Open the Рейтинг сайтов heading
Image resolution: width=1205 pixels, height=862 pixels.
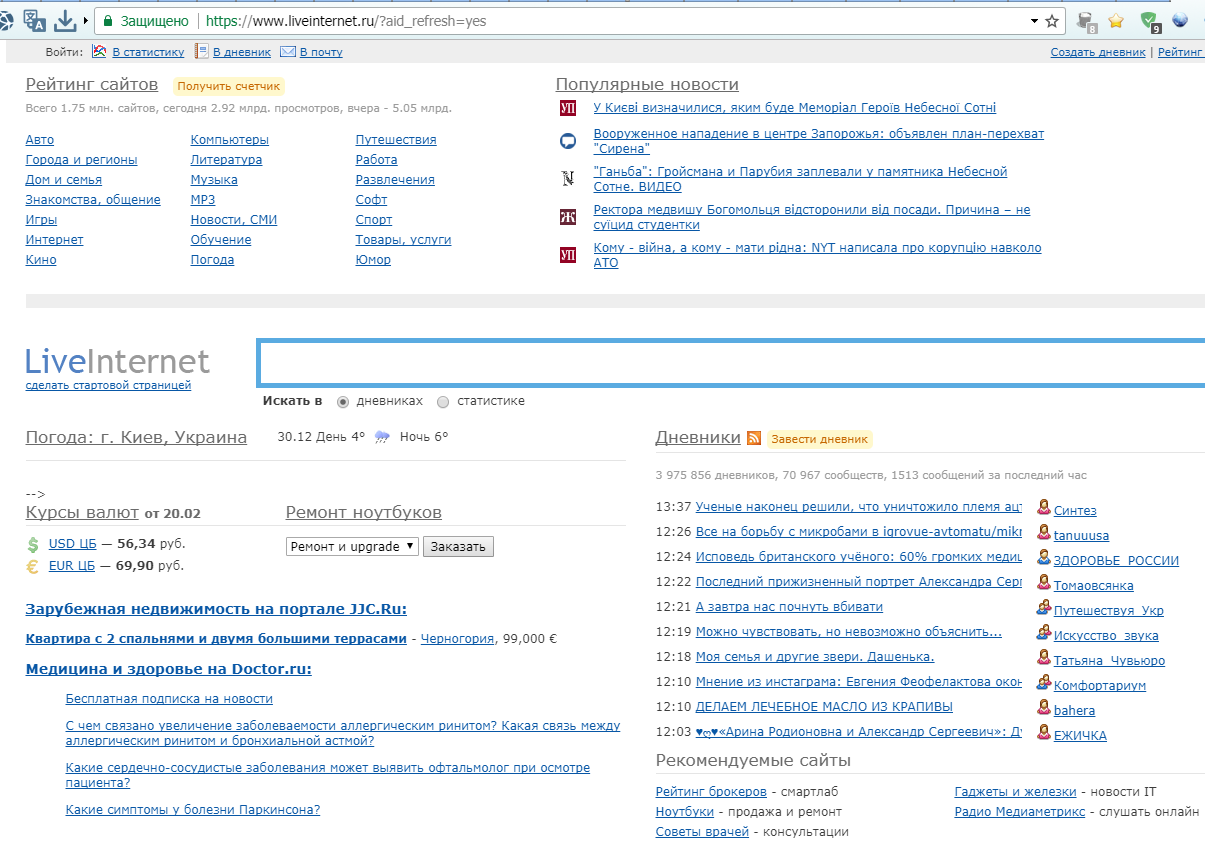pyautogui.click(x=92, y=85)
